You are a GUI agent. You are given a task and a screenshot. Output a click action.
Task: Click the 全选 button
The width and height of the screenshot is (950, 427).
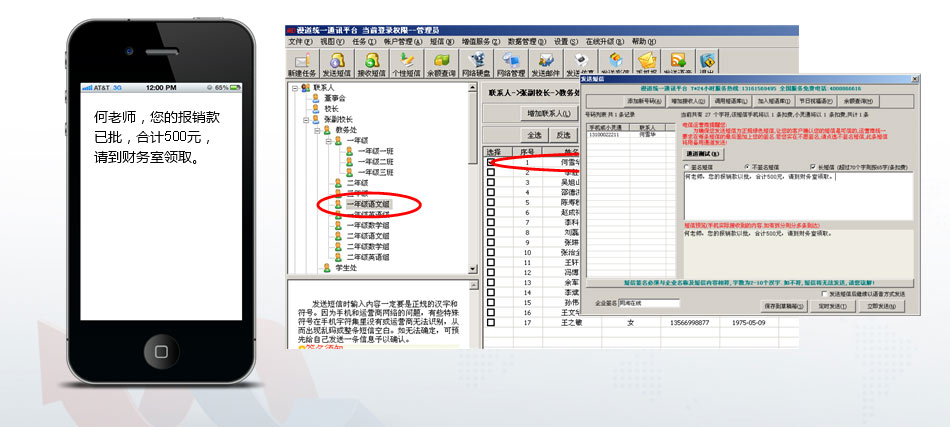(534, 135)
